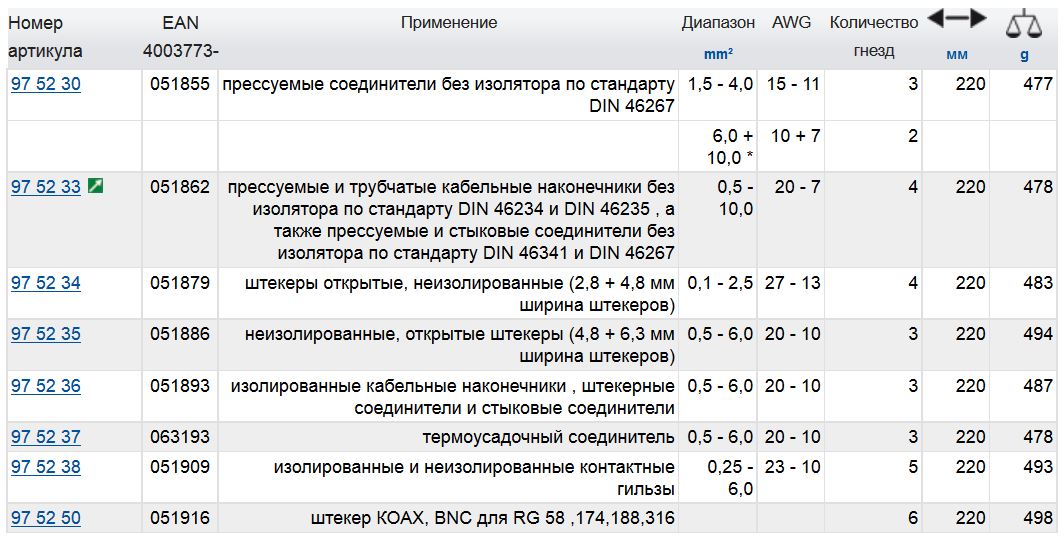The width and height of the screenshot is (1064, 541).
Task: Go to article 97 52 37
Action: pyautogui.click(x=46, y=437)
